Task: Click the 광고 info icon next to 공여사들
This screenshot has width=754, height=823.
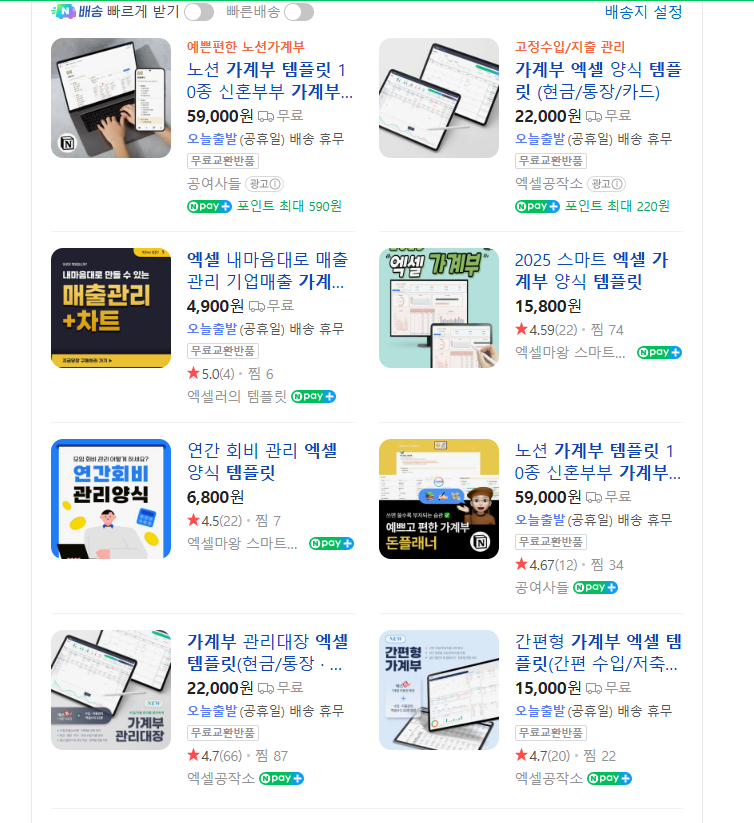Action: (x=264, y=184)
